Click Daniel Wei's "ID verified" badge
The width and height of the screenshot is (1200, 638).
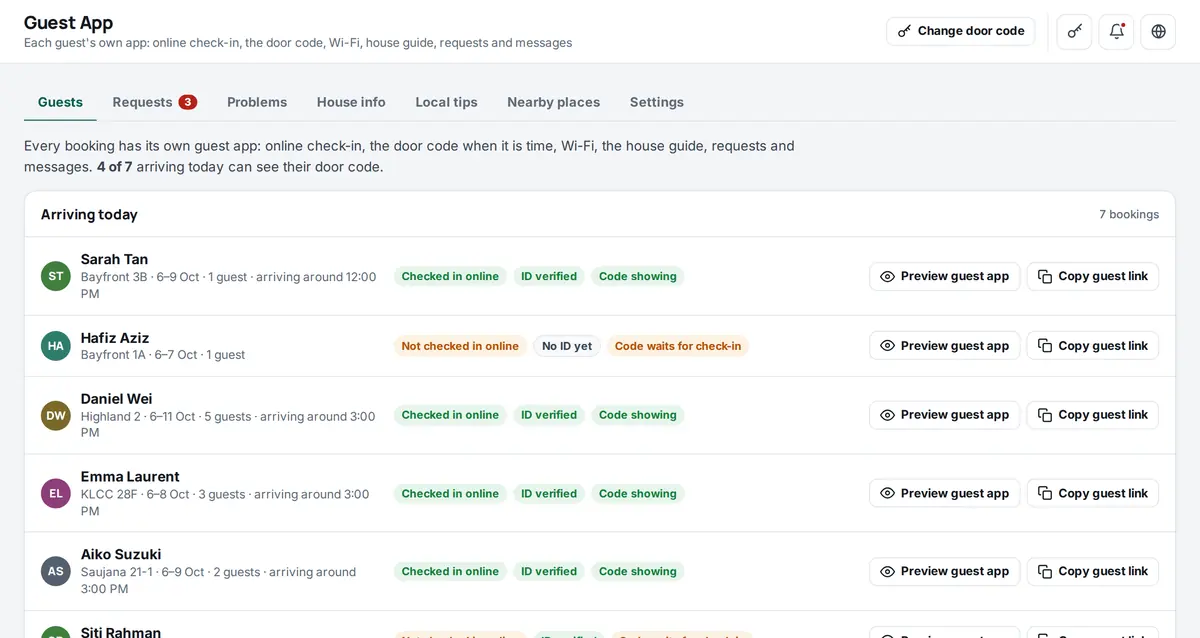point(549,415)
